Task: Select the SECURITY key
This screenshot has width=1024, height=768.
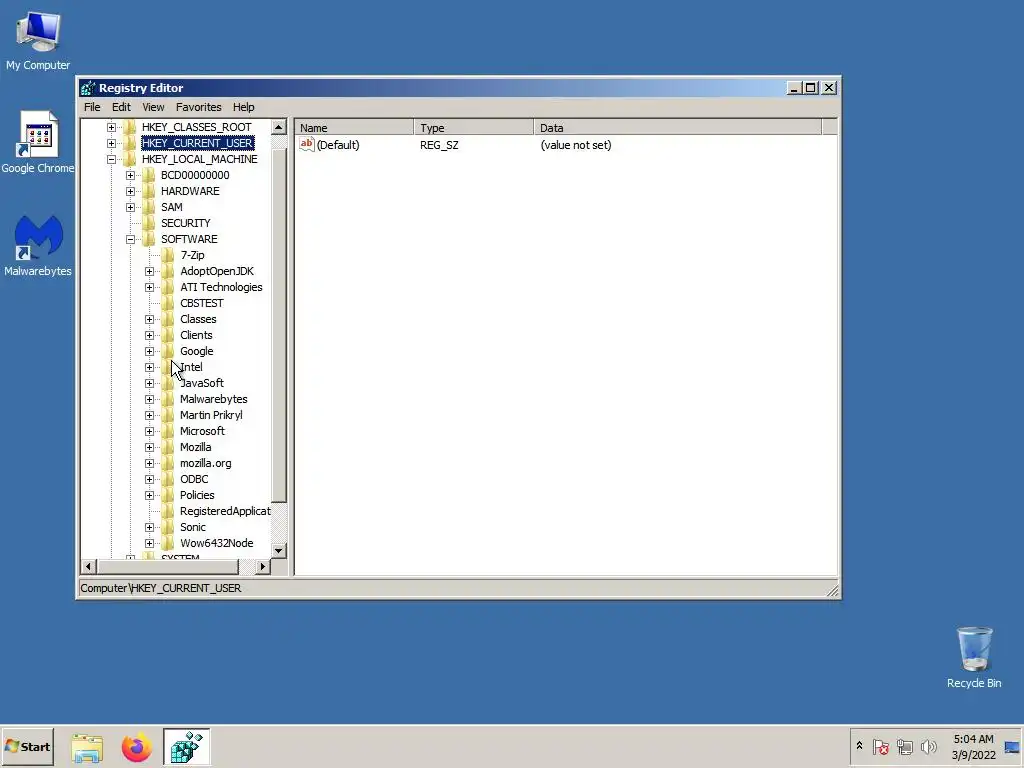Action: (x=185, y=223)
